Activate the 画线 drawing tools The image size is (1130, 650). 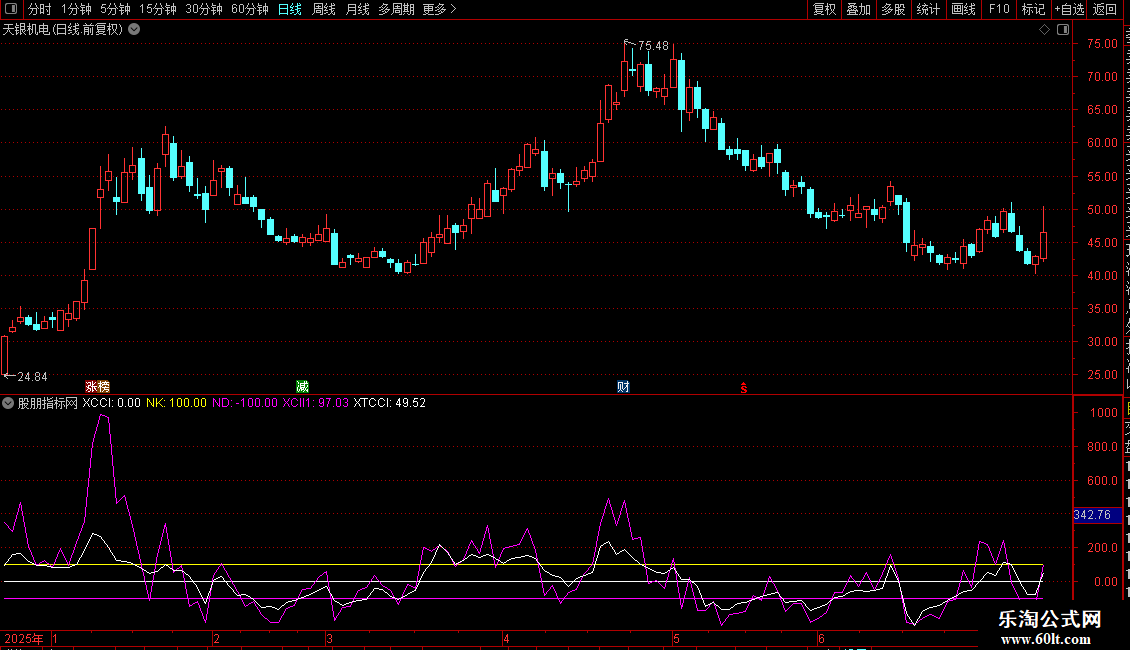pos(964,9)
